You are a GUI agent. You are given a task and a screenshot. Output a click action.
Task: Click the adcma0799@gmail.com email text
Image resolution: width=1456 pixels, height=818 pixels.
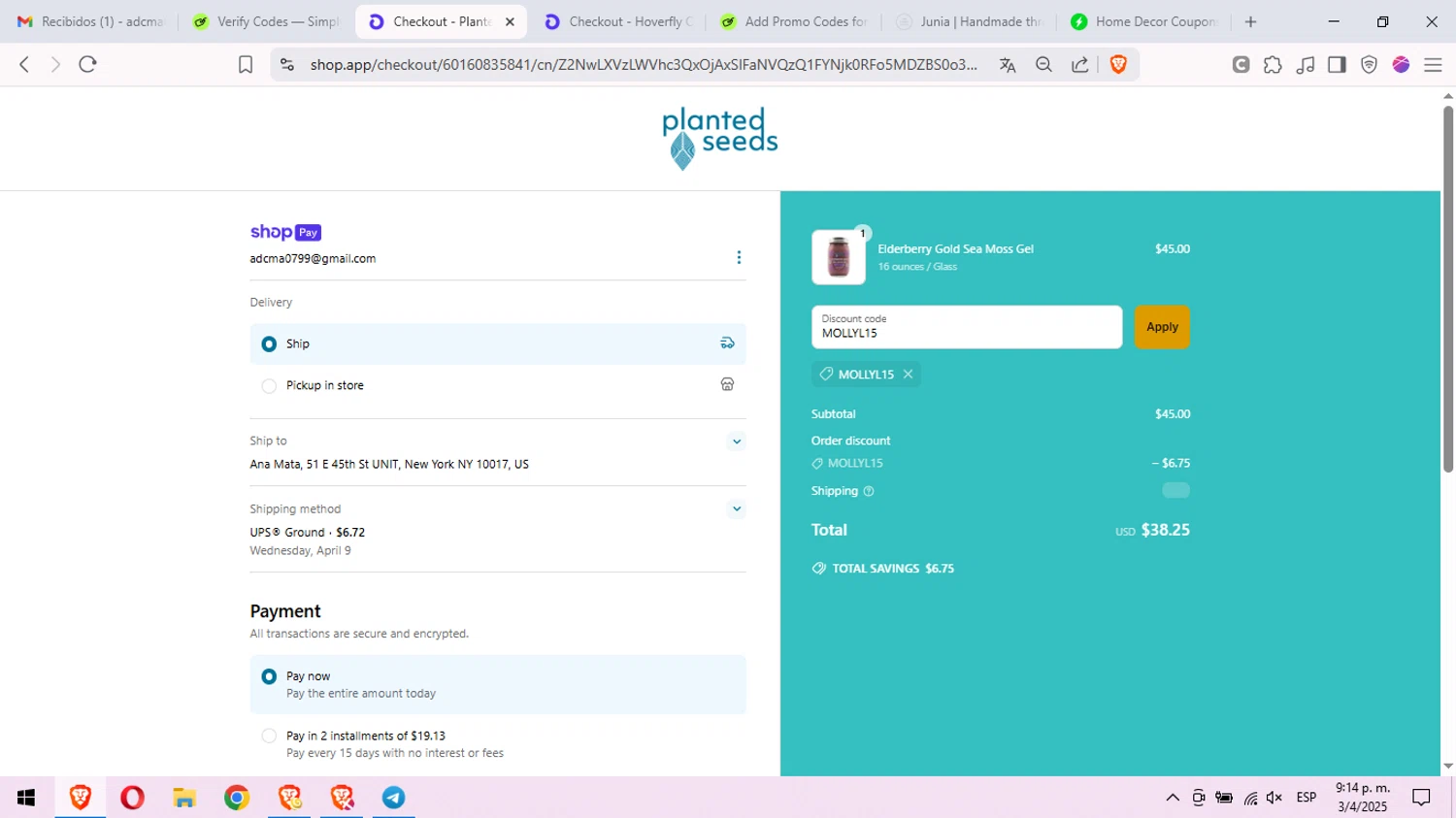[313, 259]
